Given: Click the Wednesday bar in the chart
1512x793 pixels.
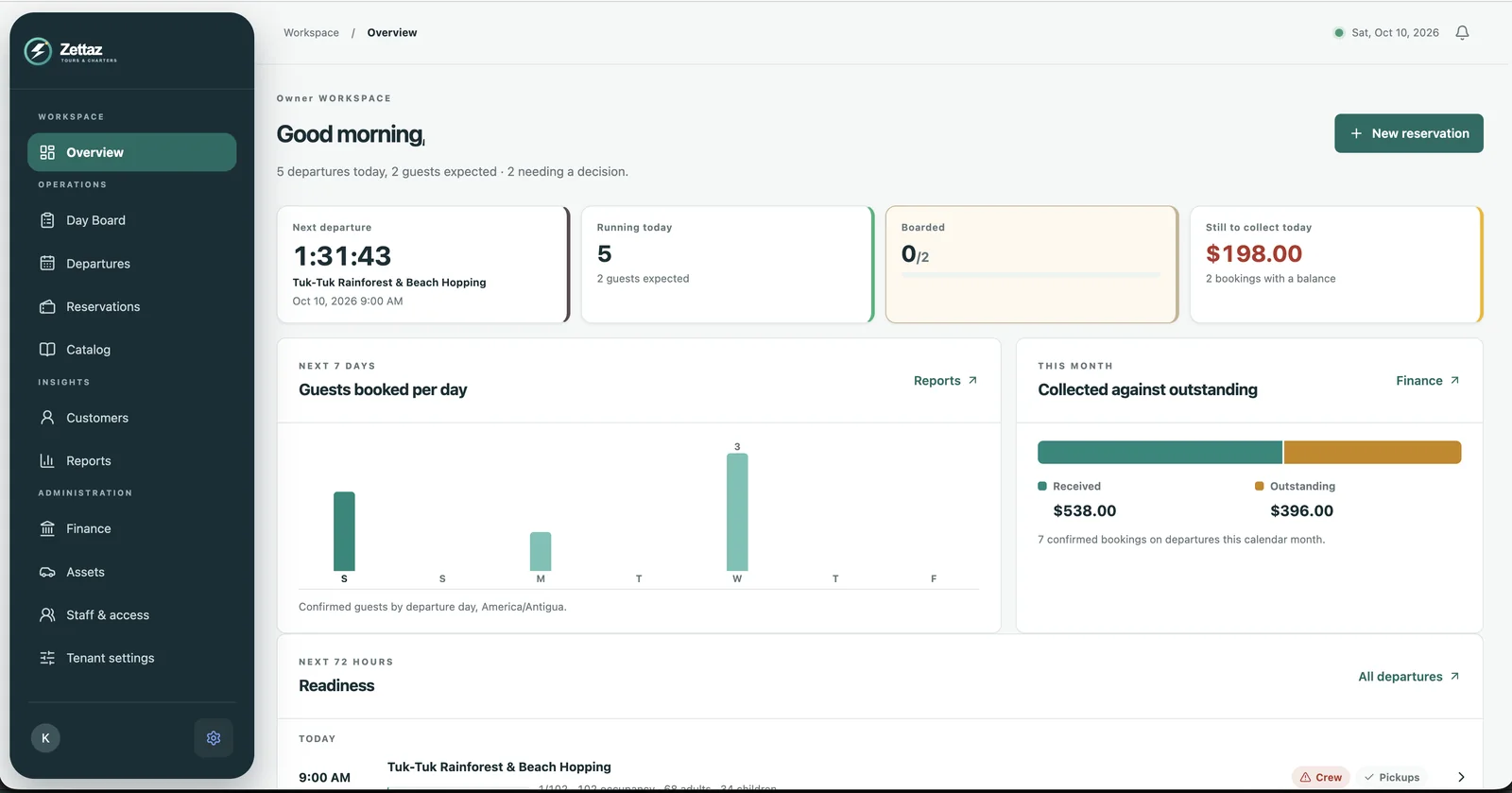Looking at the screenshot, I should pos(737,512).
